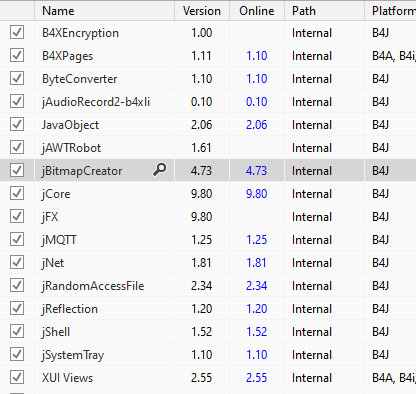416x394 pixels.
Task: Select the jFX library name
Action: click(x=50, y=217)
